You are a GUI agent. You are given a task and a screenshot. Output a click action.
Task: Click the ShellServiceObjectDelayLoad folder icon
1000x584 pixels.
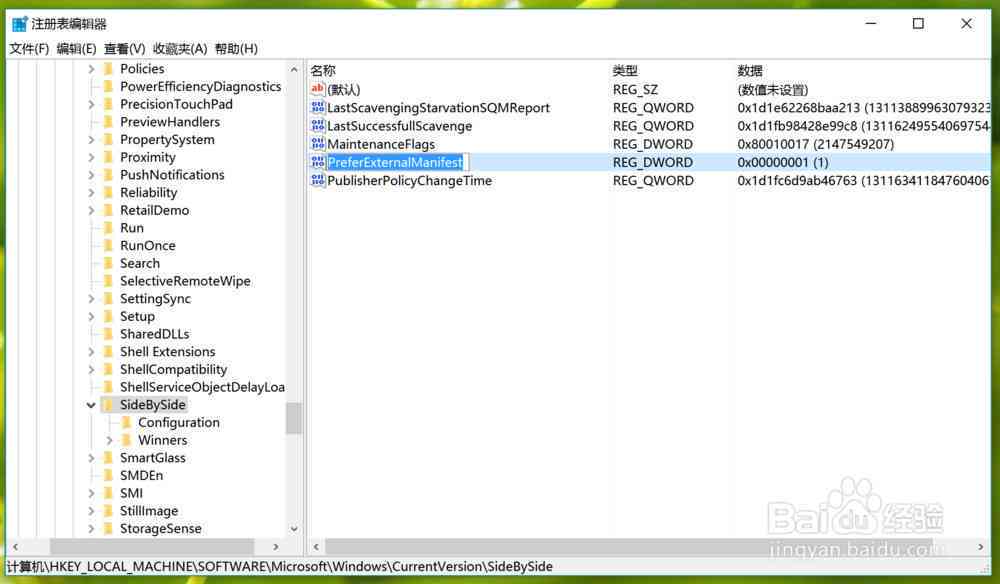click(x=108, y=387)
